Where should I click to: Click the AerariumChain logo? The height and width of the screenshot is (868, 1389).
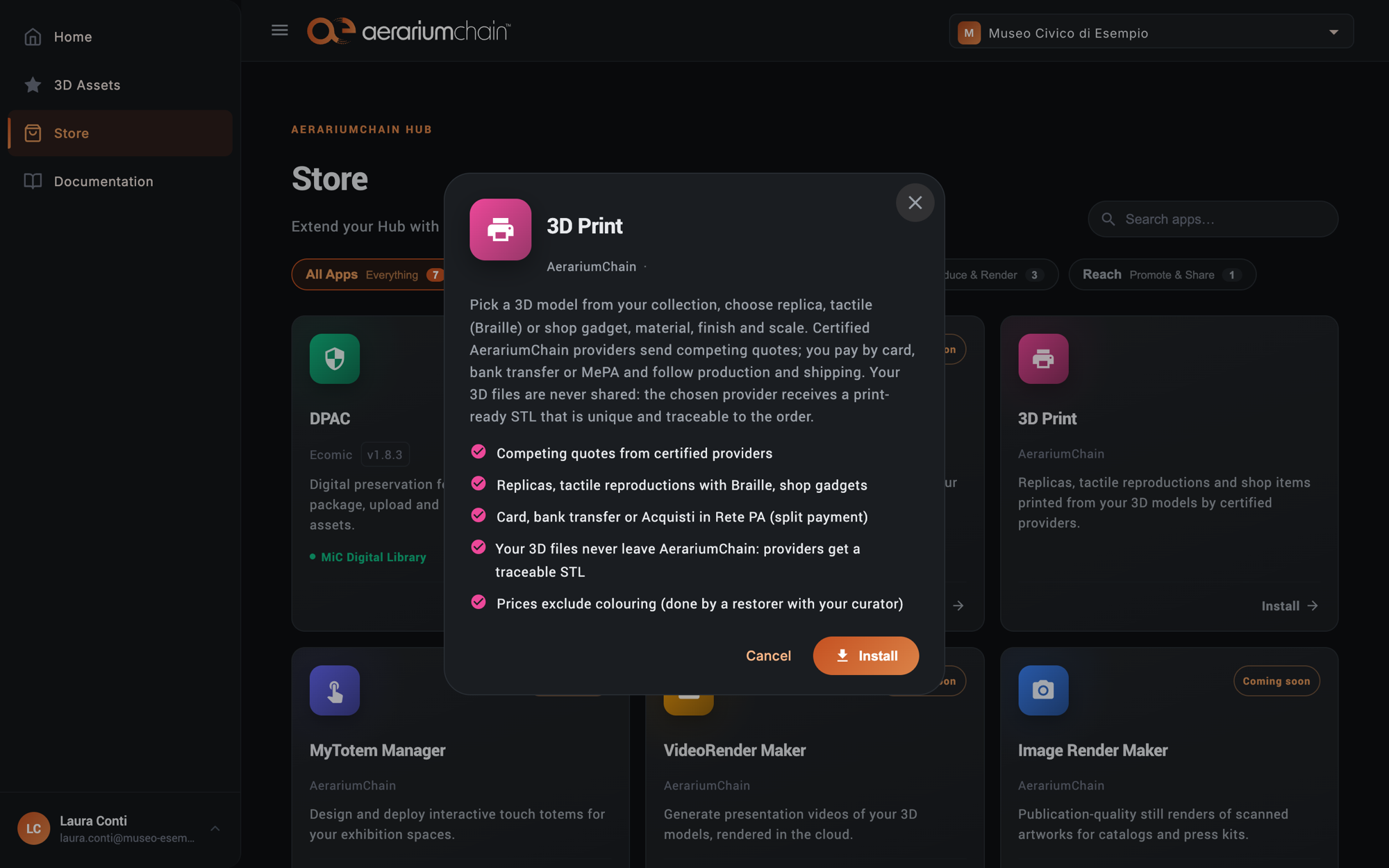tap(408, 31)
